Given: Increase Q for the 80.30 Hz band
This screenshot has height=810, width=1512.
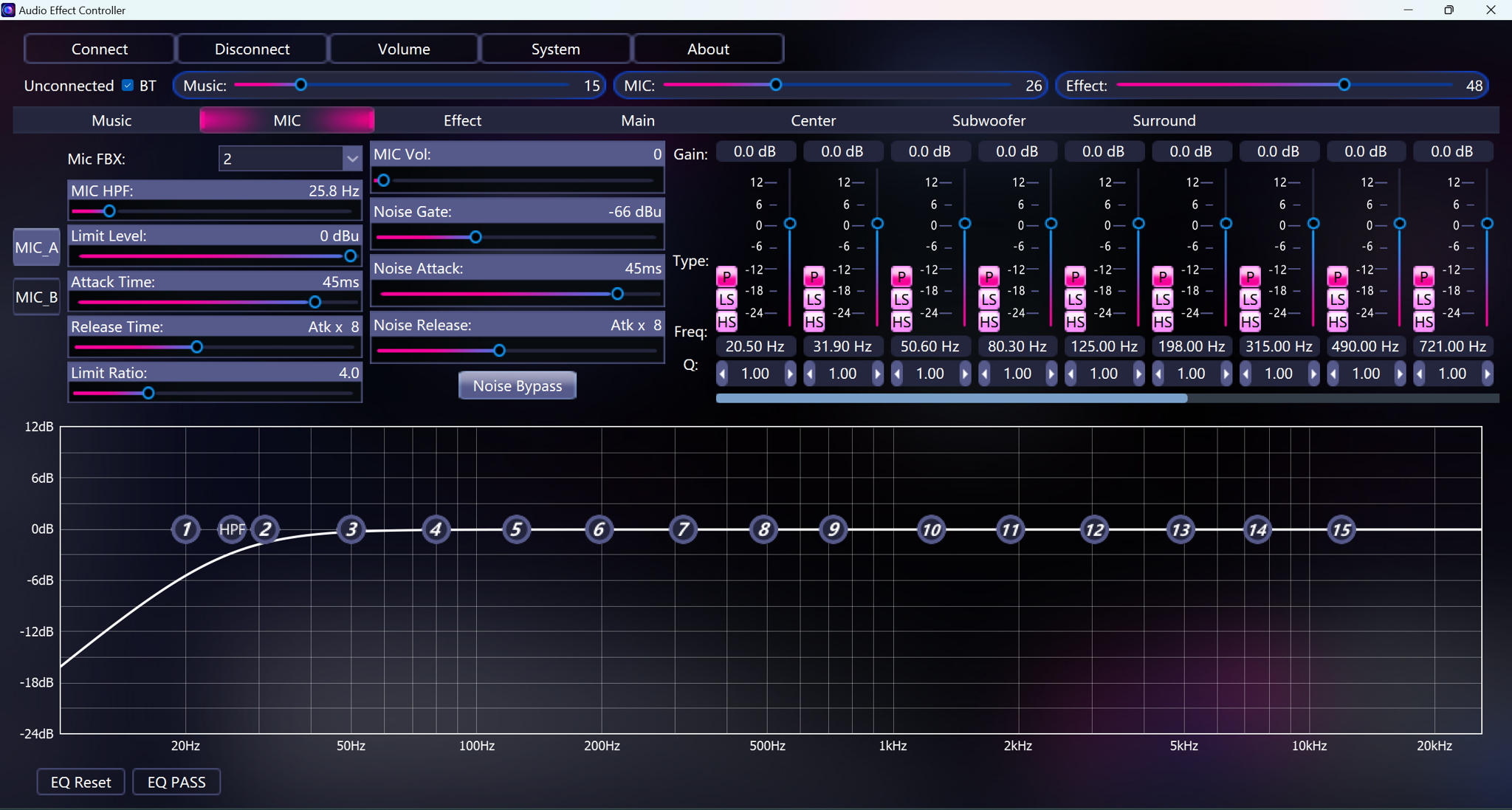Looking at the screenshot, I should (1051, 374).
